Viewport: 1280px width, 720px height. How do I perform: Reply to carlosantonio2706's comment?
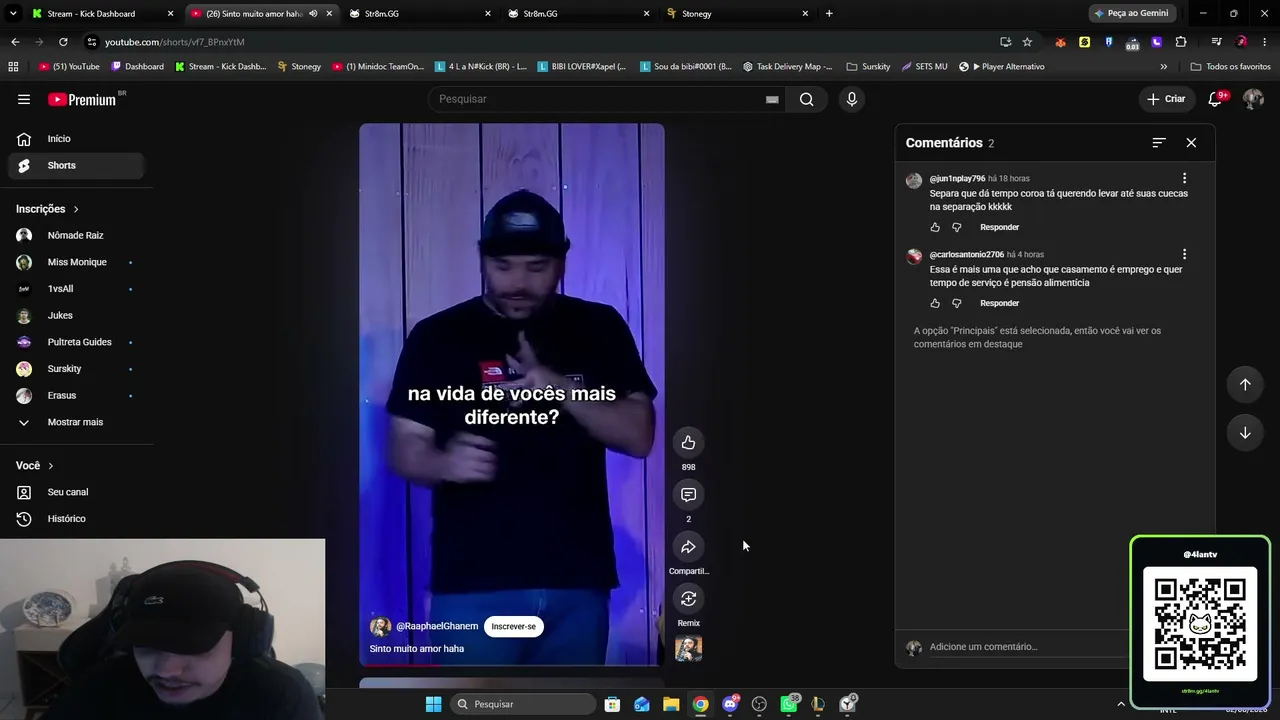point(999,303)
